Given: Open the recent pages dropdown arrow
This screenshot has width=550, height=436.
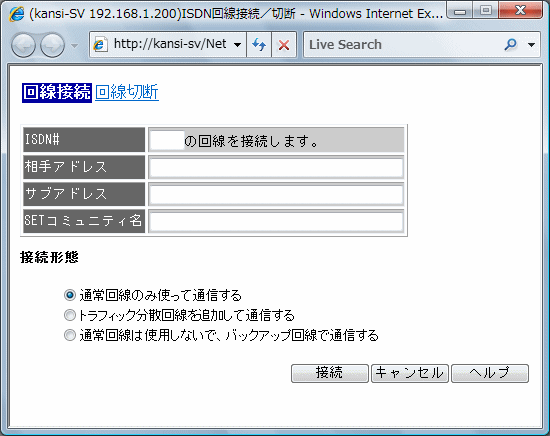Looking at the screenshot, I should (x=74, y=45).
